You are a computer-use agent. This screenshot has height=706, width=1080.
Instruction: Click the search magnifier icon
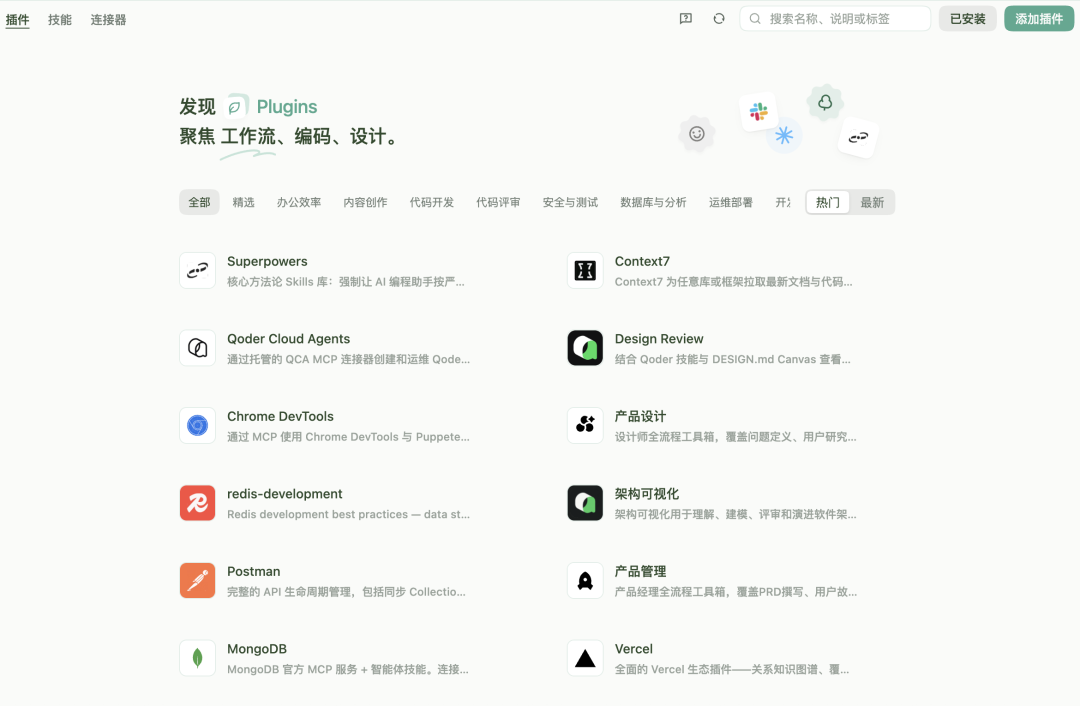tap(755, 19)
